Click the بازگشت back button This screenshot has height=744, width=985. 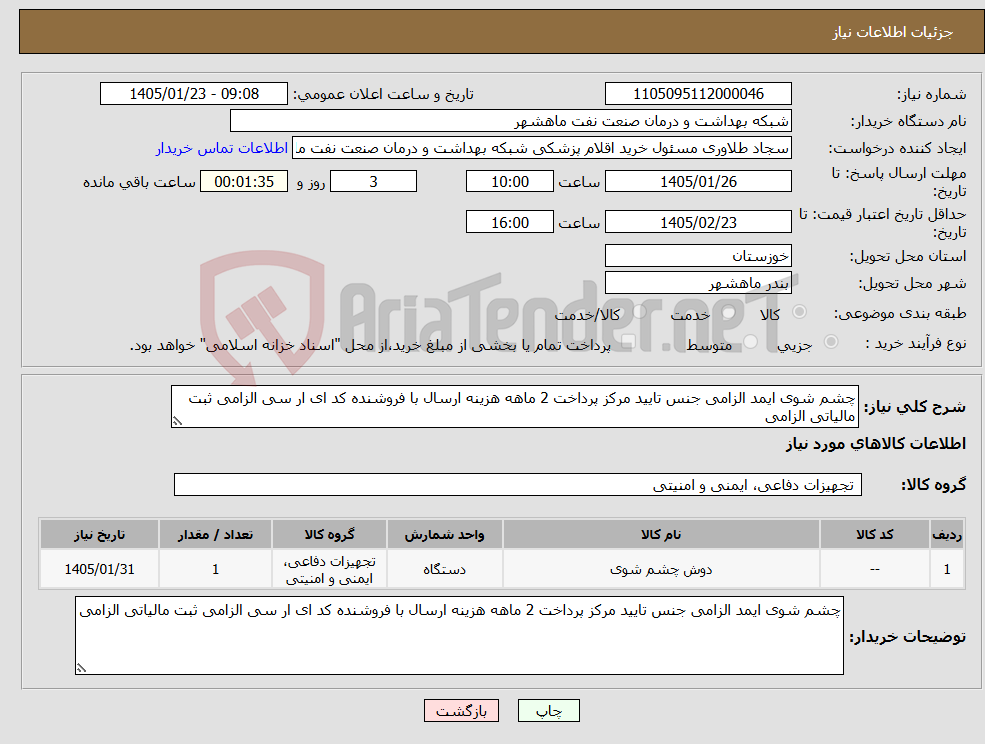tap(461, 711)
